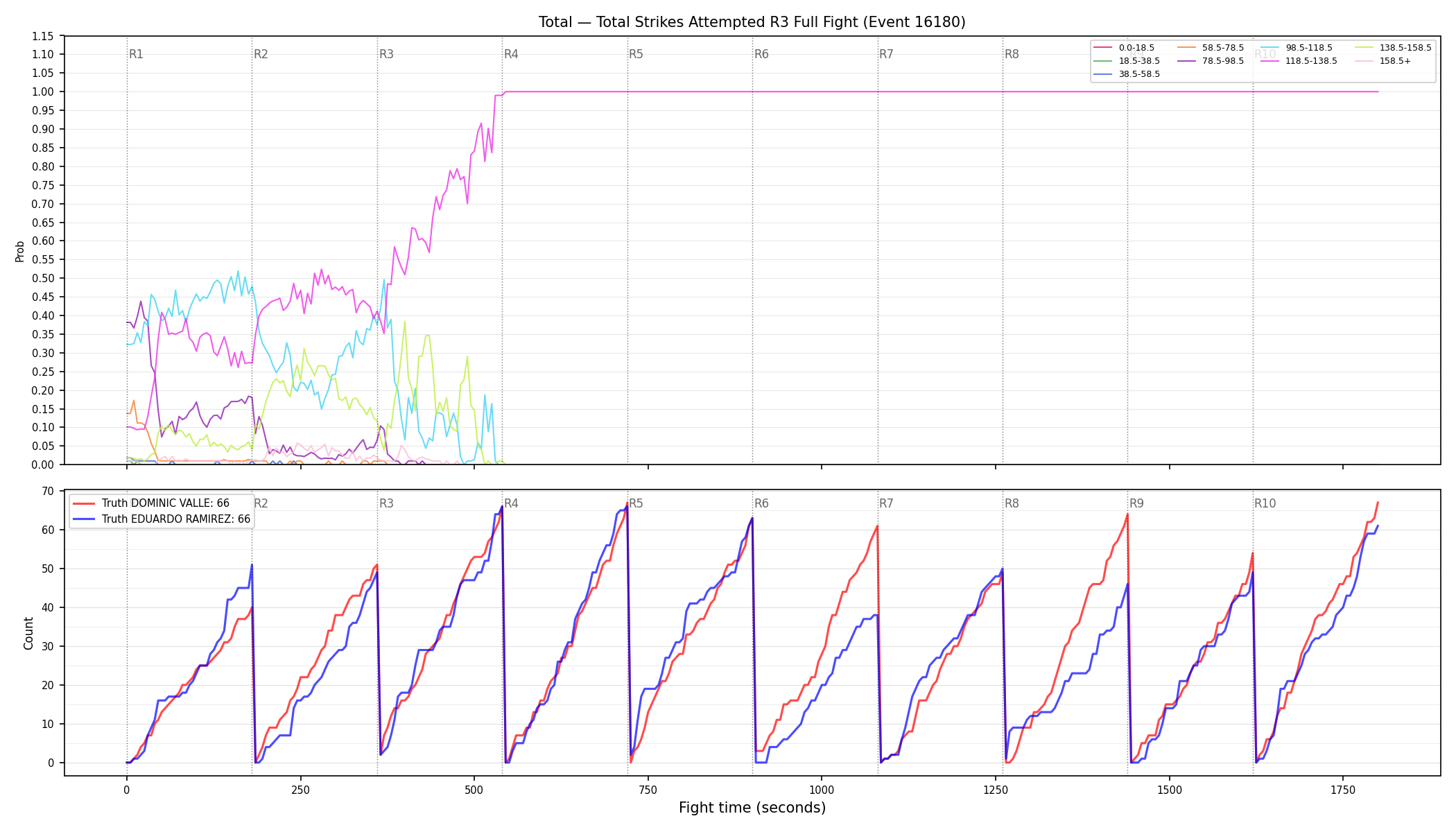Screen dimensions: 1456x832
Task: Click the 158.5+ pink legend entry
Action: click(1383, 61)
